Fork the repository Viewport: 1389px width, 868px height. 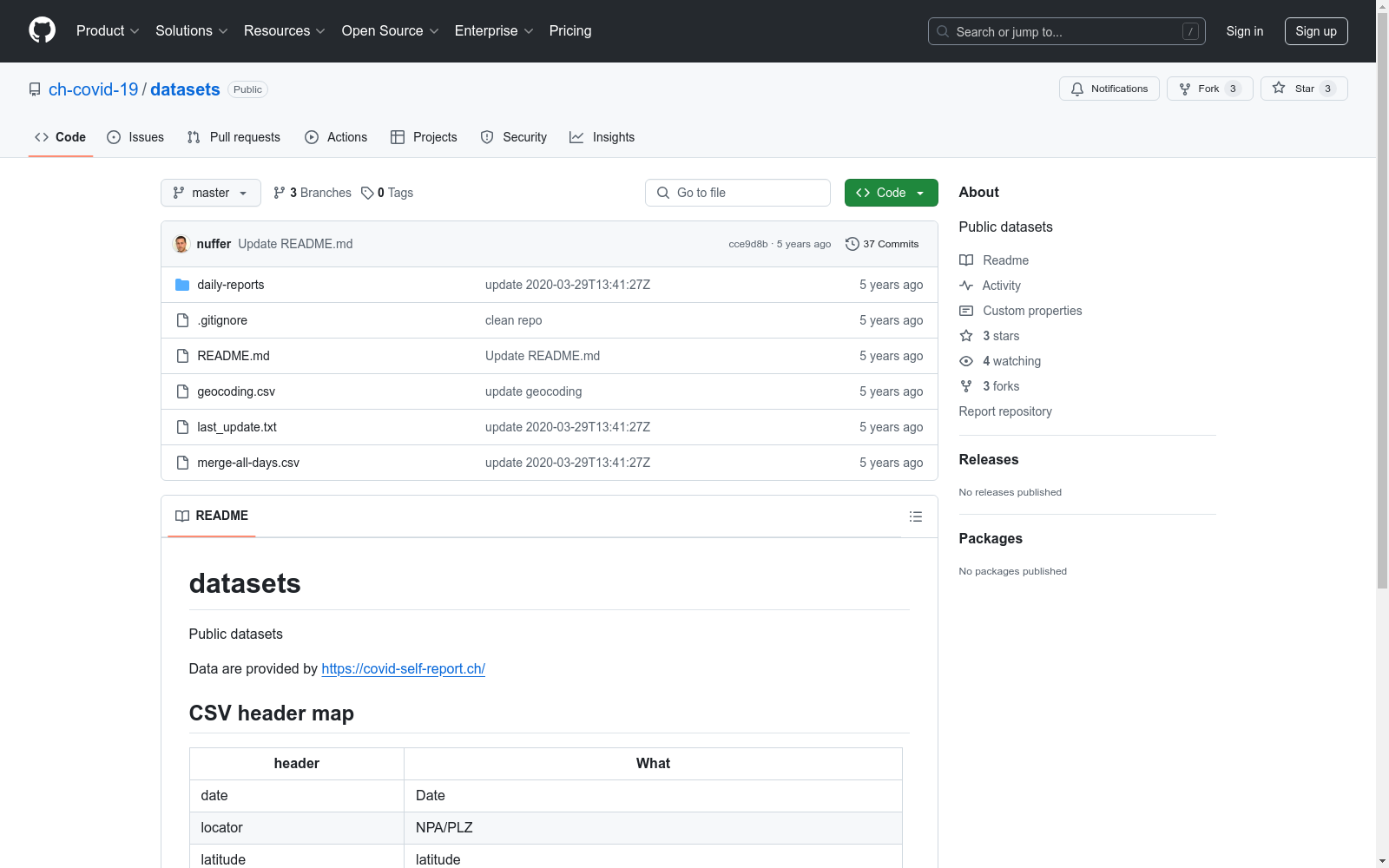click(x=1210, y=89)
